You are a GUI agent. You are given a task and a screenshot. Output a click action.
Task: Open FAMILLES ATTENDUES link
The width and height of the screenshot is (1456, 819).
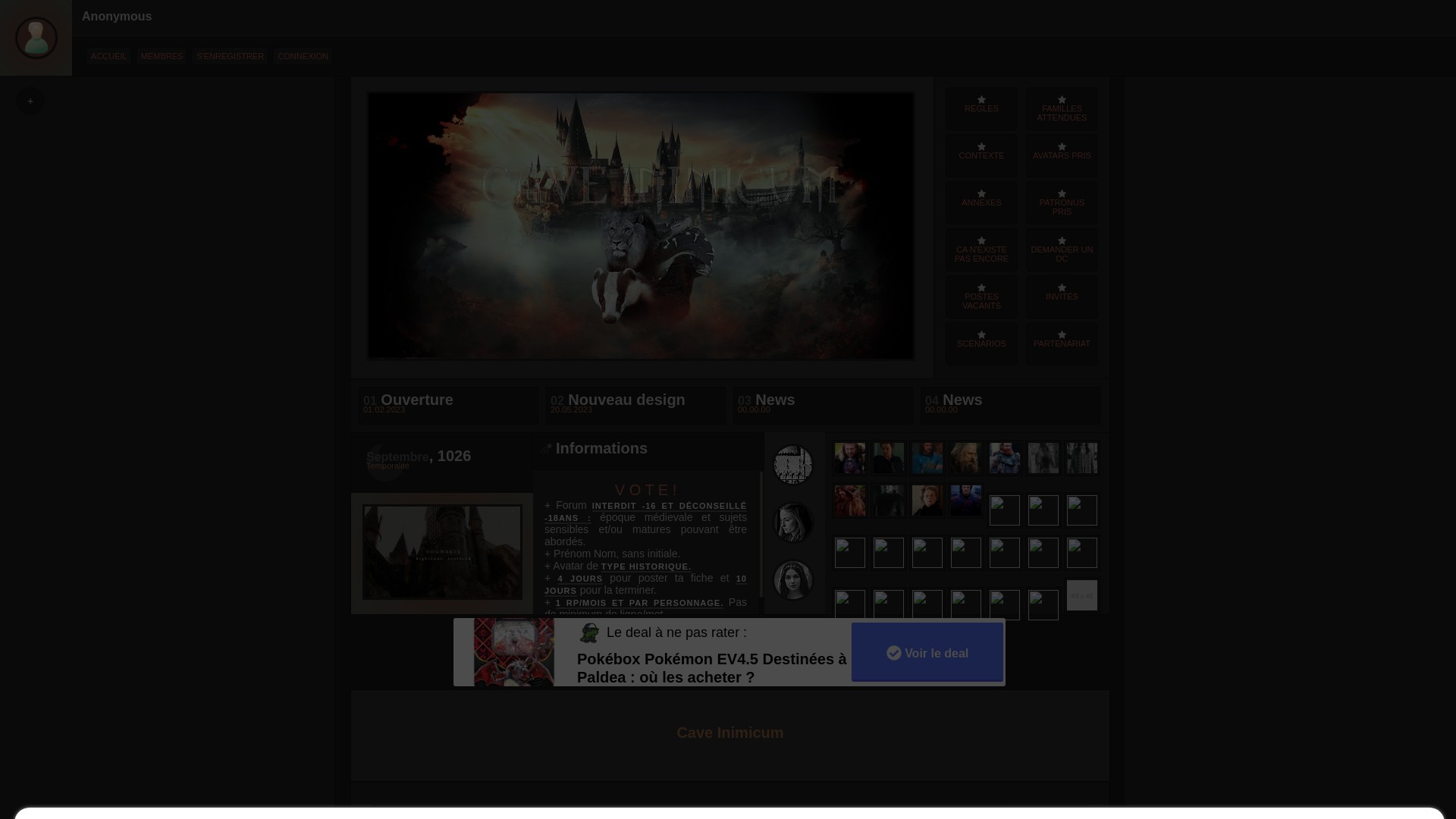(1062, 108)
